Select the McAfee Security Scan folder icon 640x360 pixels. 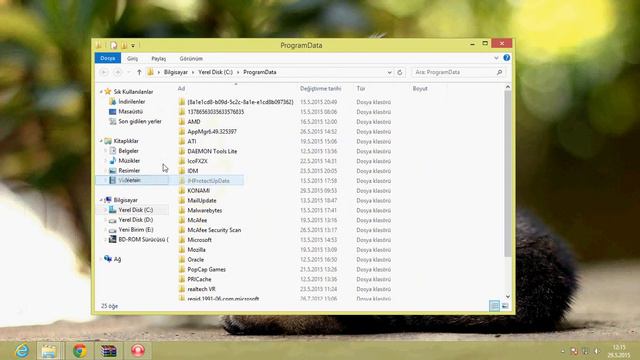[x=182, y=230]
